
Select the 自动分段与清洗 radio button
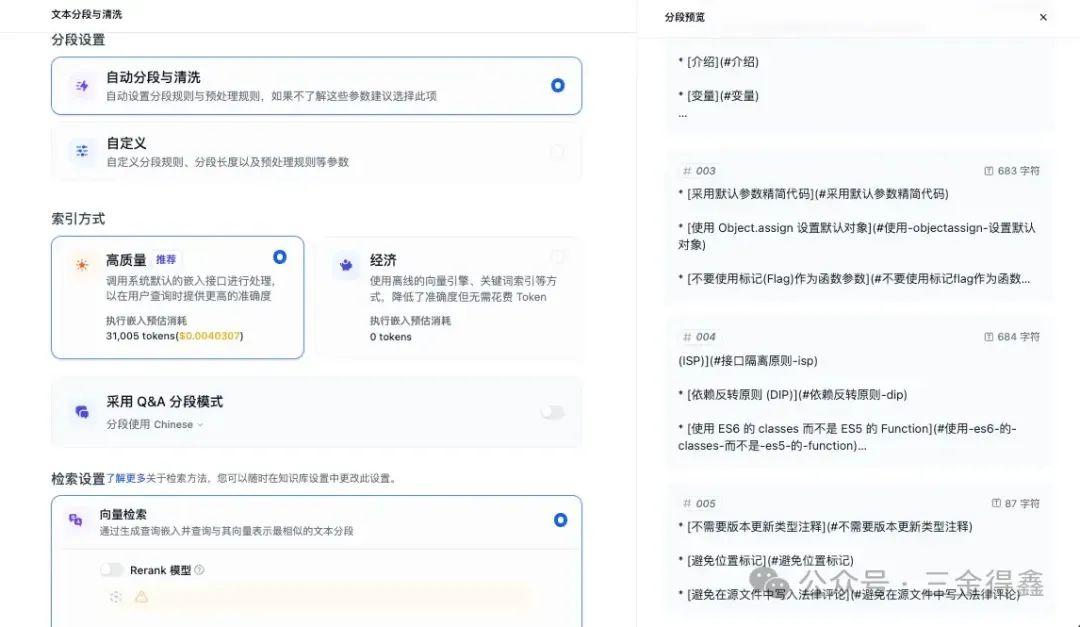click(x=557, y=86)
